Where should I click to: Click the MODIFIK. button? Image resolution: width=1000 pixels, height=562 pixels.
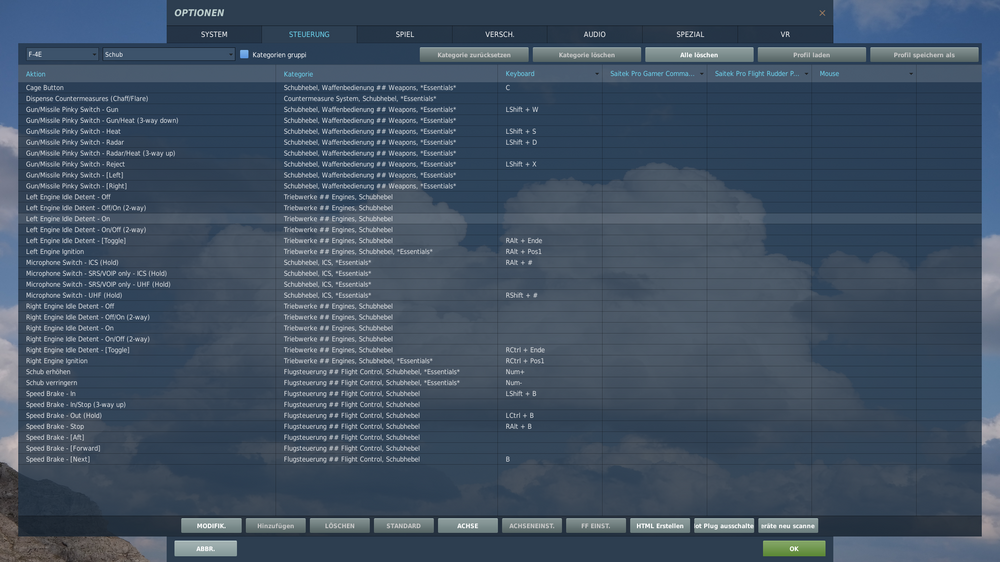point(211,526)
